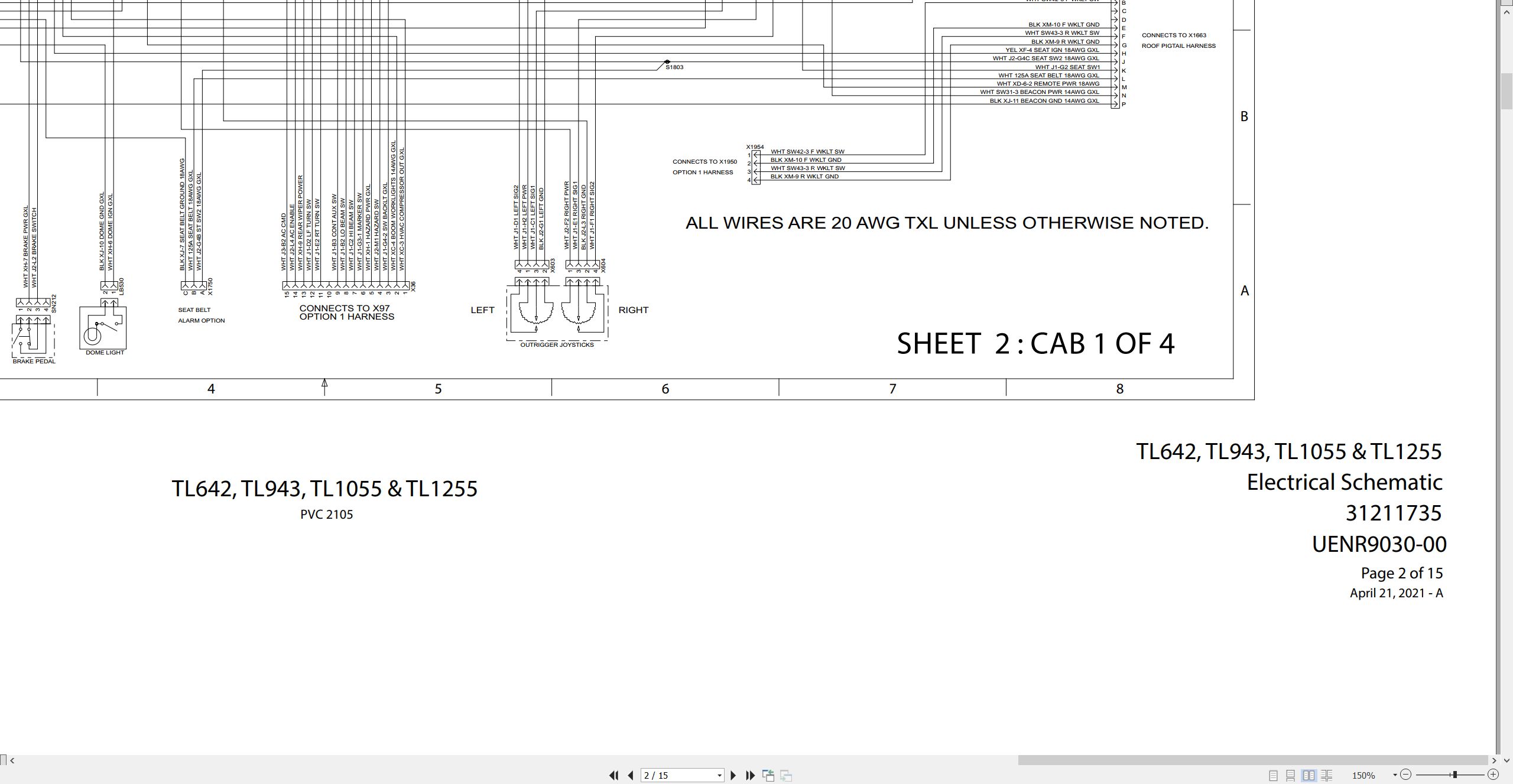Click the vertical scrollbar thumb
This screenshot has height=784, width=1513.
(x=1507, y=92)
